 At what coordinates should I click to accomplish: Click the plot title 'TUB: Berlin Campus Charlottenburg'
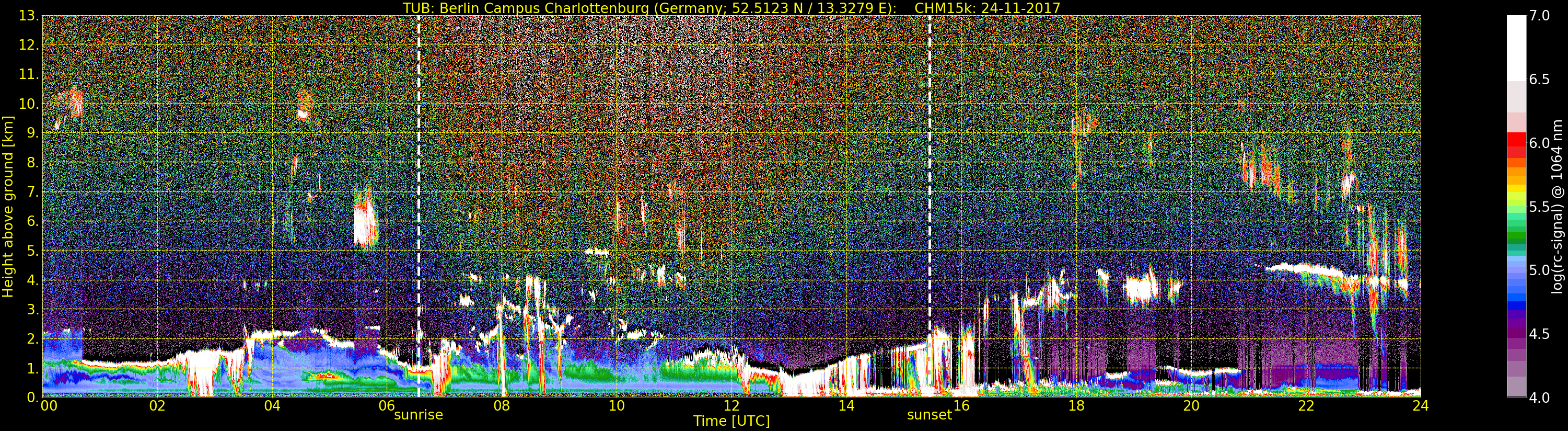pos(525,8)
